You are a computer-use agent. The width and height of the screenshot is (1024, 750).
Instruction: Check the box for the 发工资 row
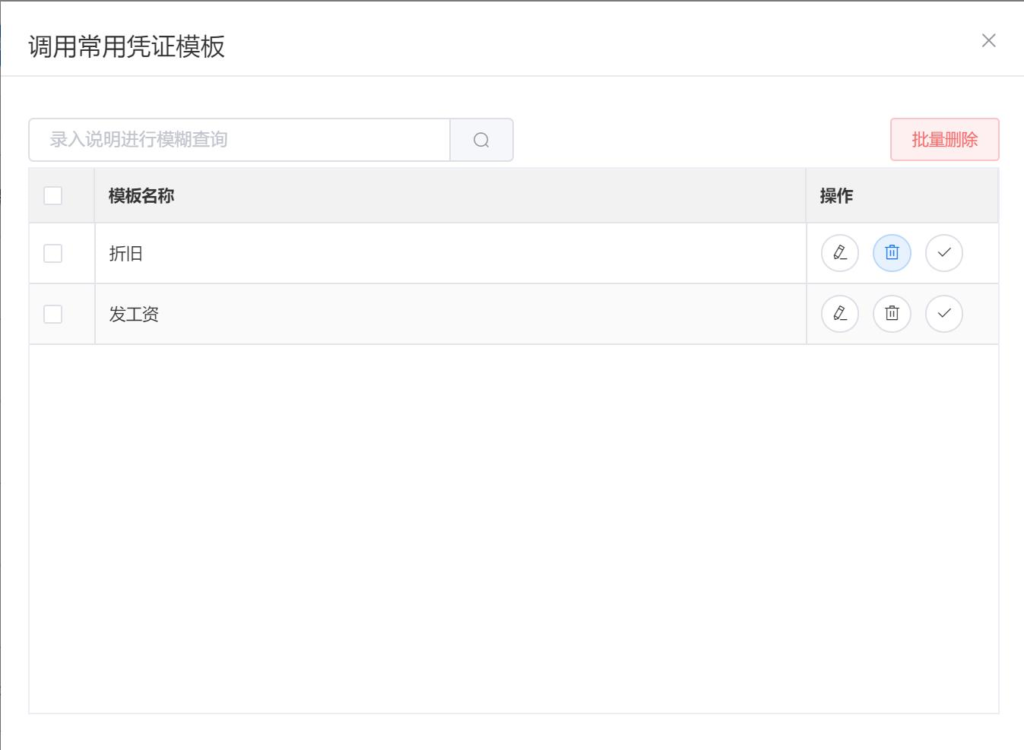(x=53, y=314)
